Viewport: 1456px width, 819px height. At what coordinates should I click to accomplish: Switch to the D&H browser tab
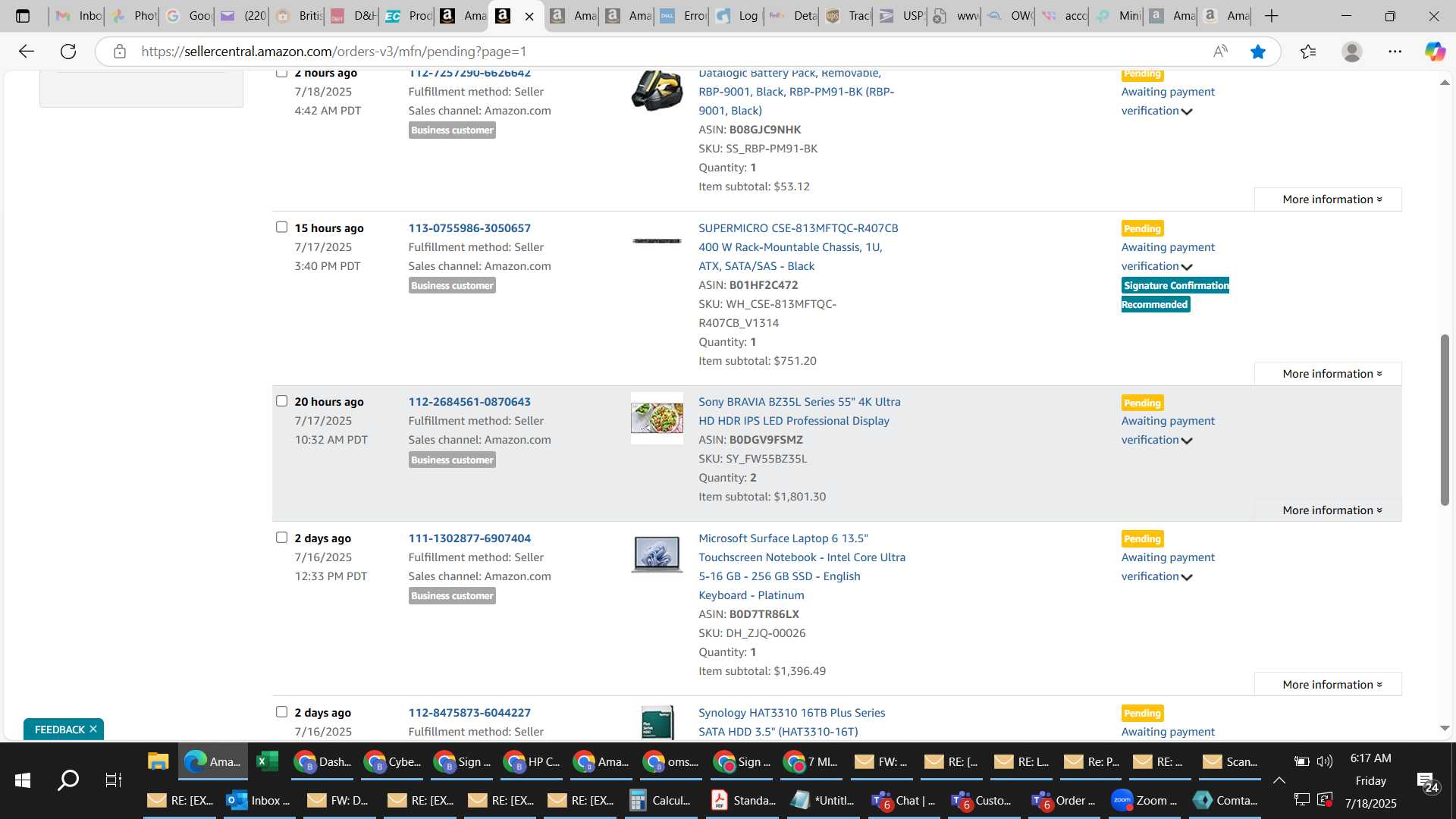pyautogui.click(x=353, y=16)
